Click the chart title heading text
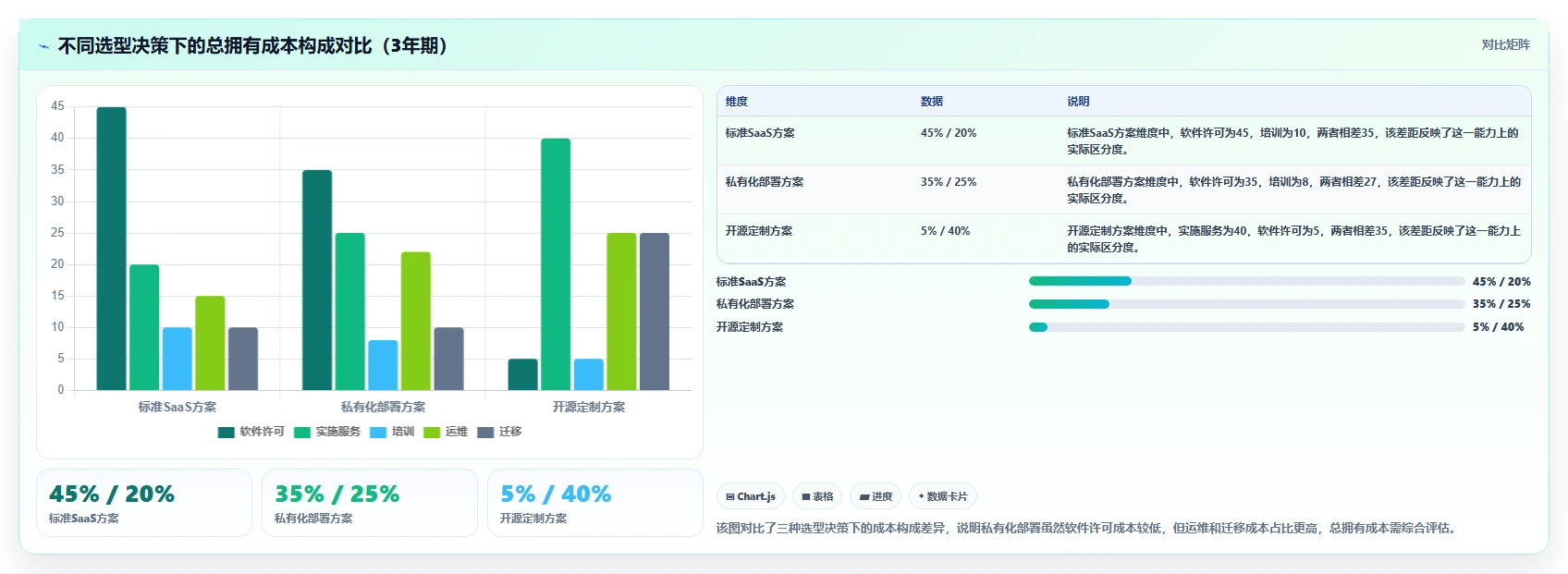This screenshot has height=574, width=1568. point(252,46)
